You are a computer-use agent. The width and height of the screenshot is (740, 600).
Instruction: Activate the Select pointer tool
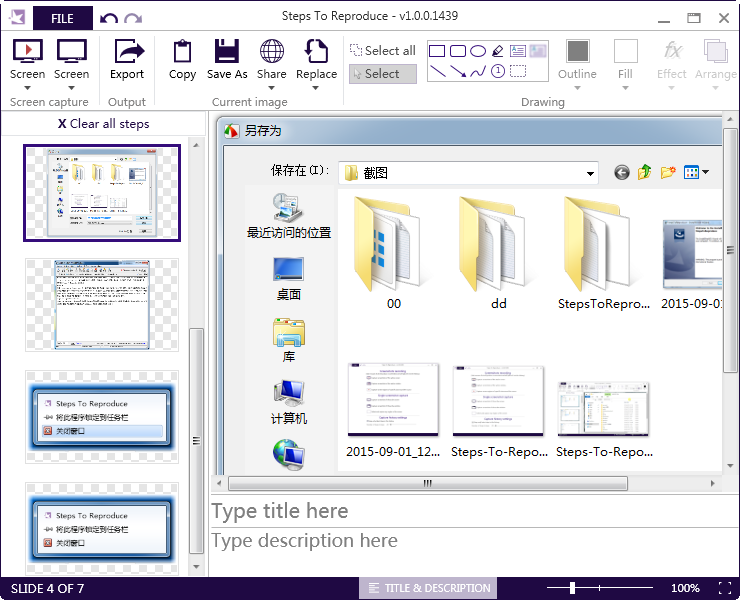coord(383,74)
